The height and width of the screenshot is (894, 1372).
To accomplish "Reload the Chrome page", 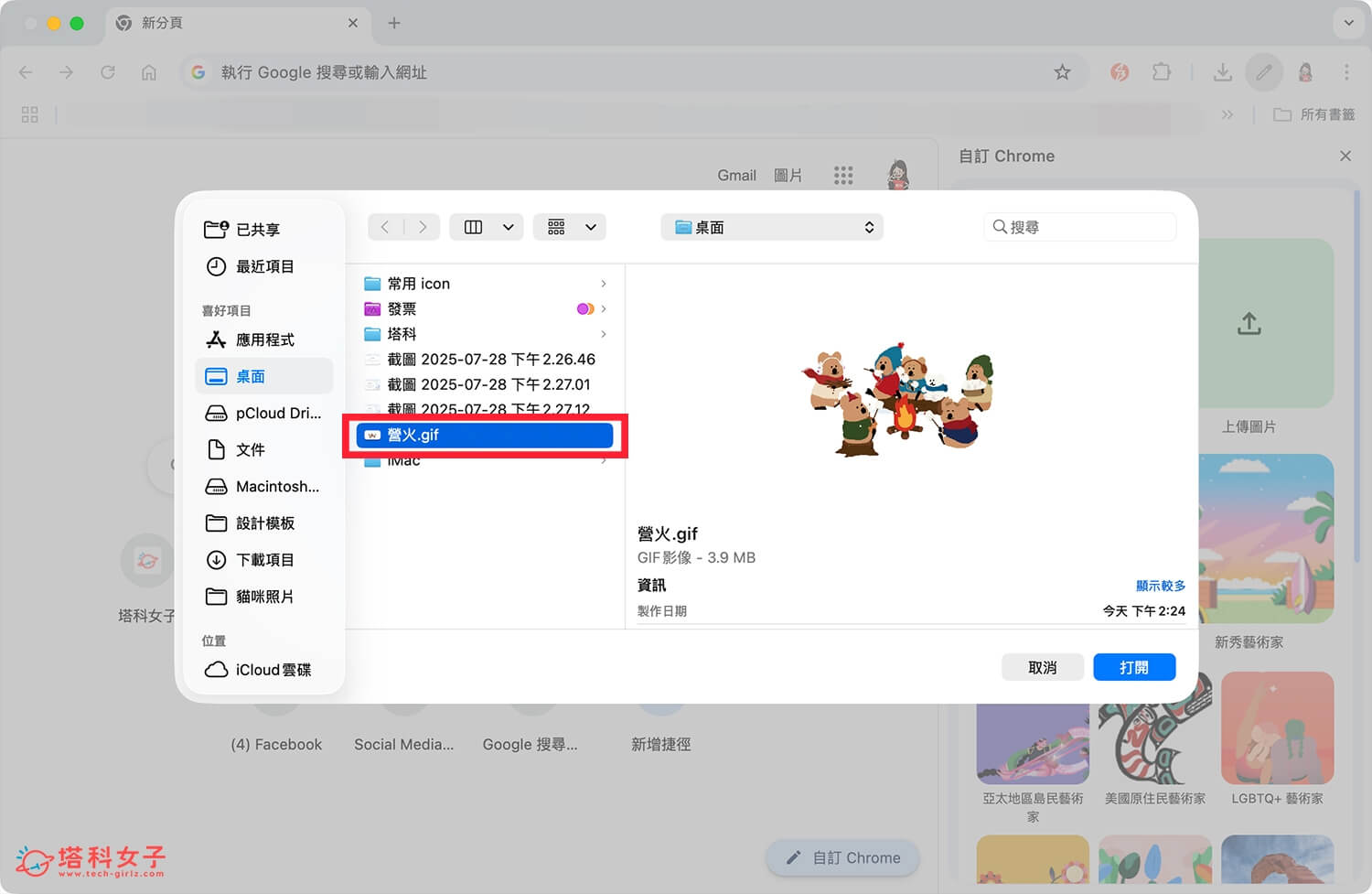I will [x=108, y=72].
